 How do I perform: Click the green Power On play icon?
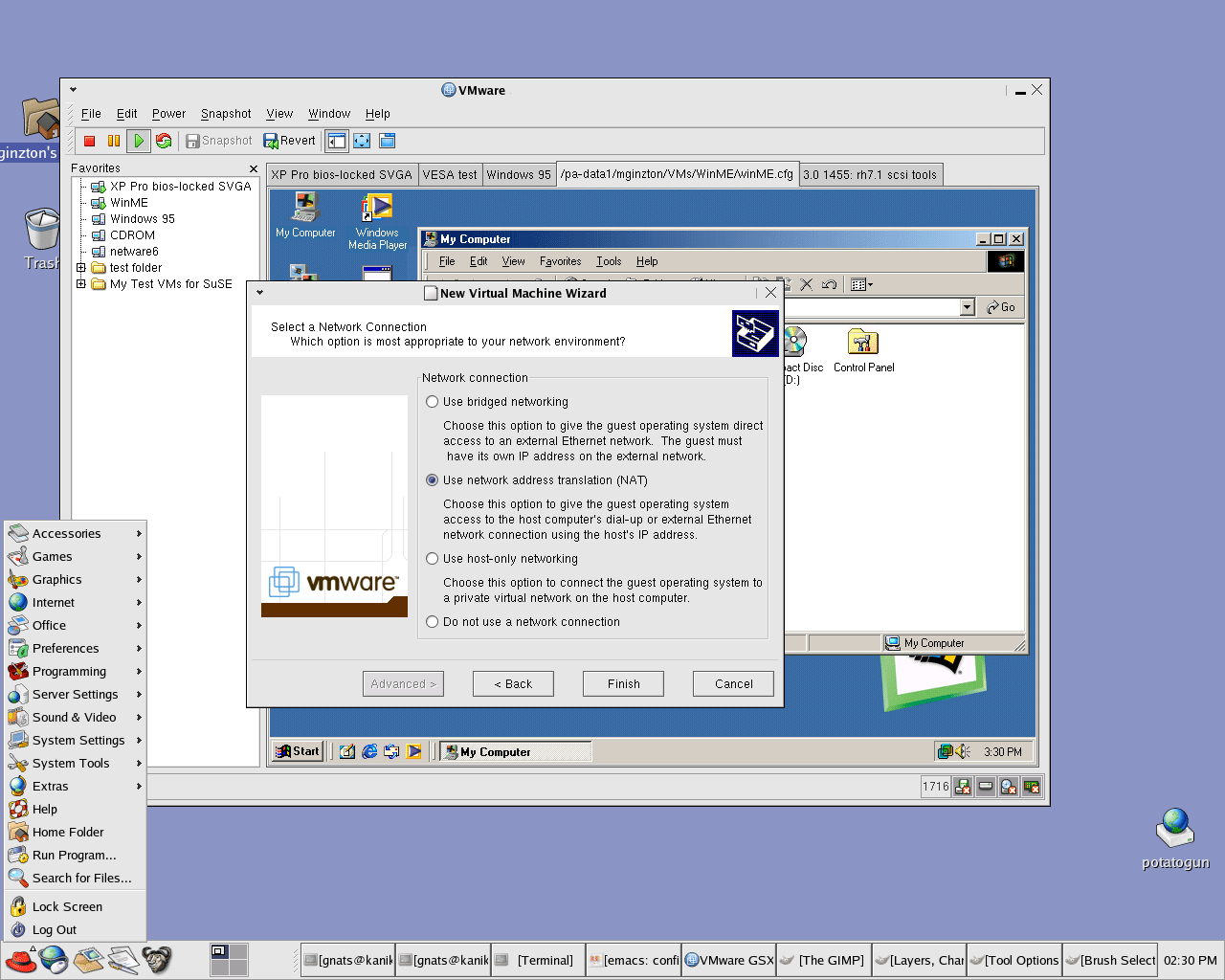[139, 141]
